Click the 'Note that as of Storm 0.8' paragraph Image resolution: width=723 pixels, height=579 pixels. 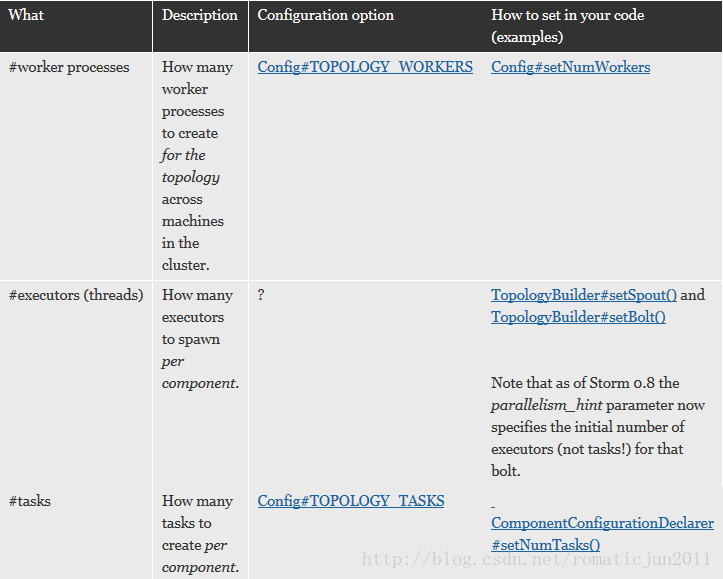(x=598, y=427)
